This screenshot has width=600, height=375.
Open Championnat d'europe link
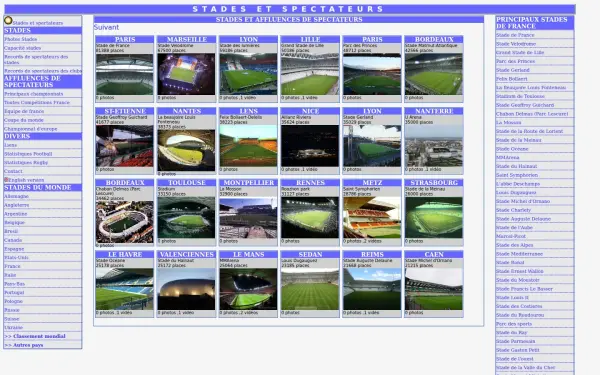coord(31,129)
